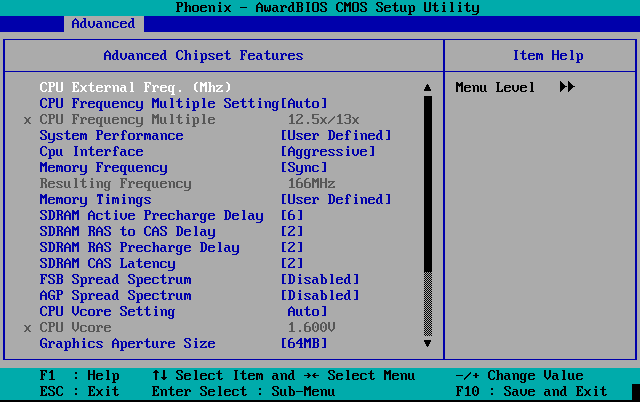Select the System Performance label
The height and width of the screenshot is (402, 640).
(111, 135)
